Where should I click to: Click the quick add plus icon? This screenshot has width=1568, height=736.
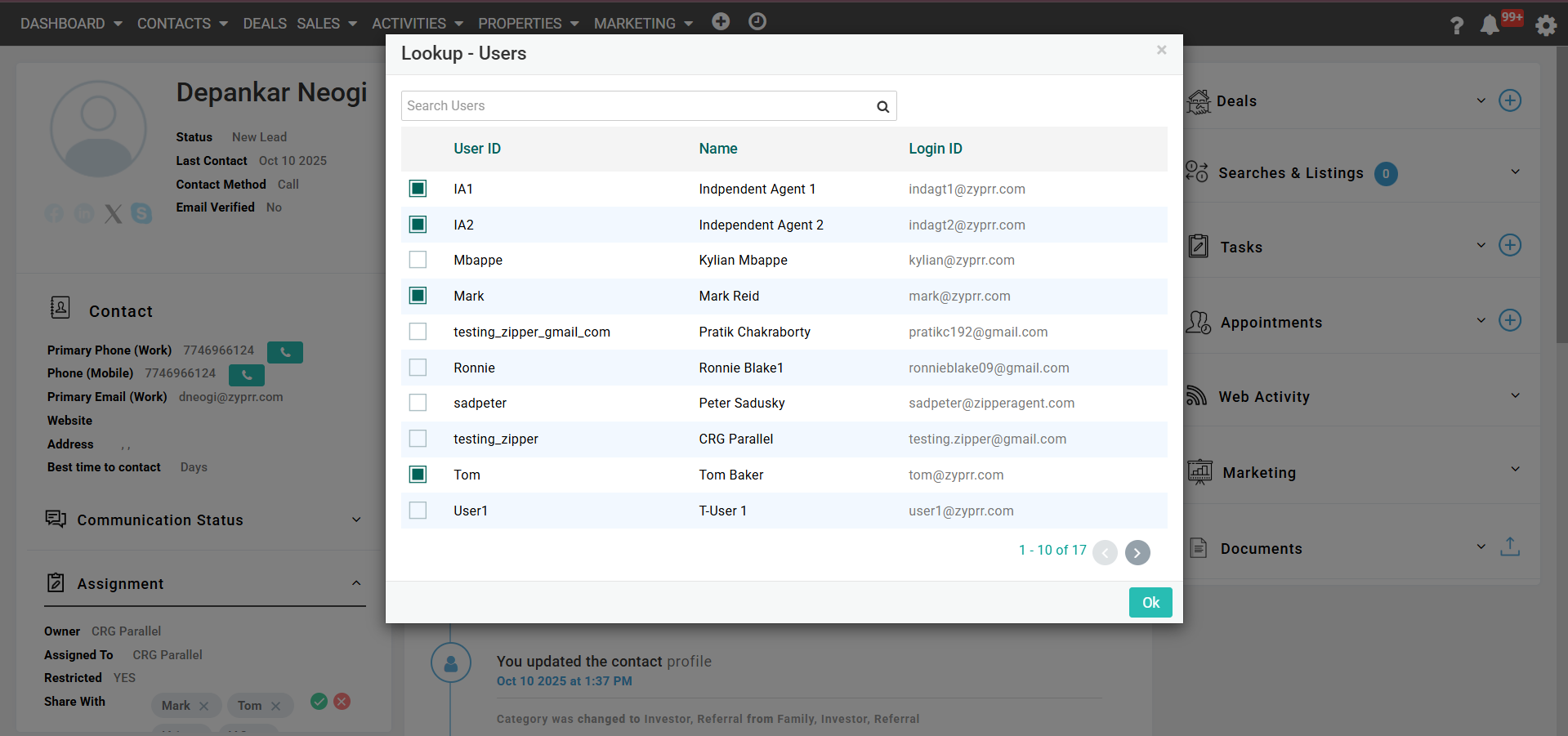coord(720,22)
